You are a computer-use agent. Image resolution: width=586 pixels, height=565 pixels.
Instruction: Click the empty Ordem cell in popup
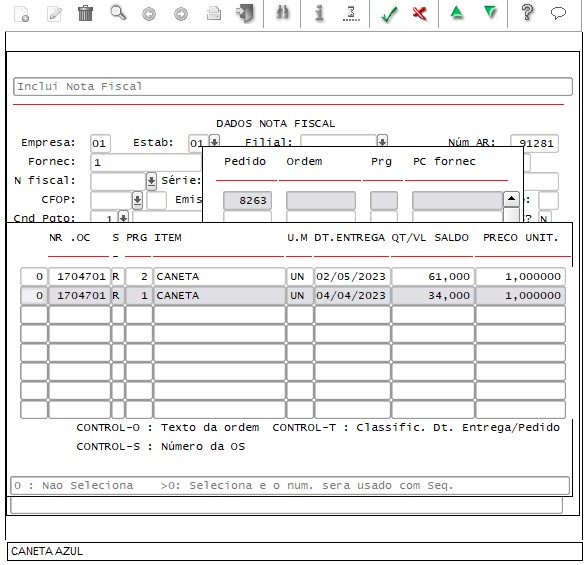click(321, 201)
